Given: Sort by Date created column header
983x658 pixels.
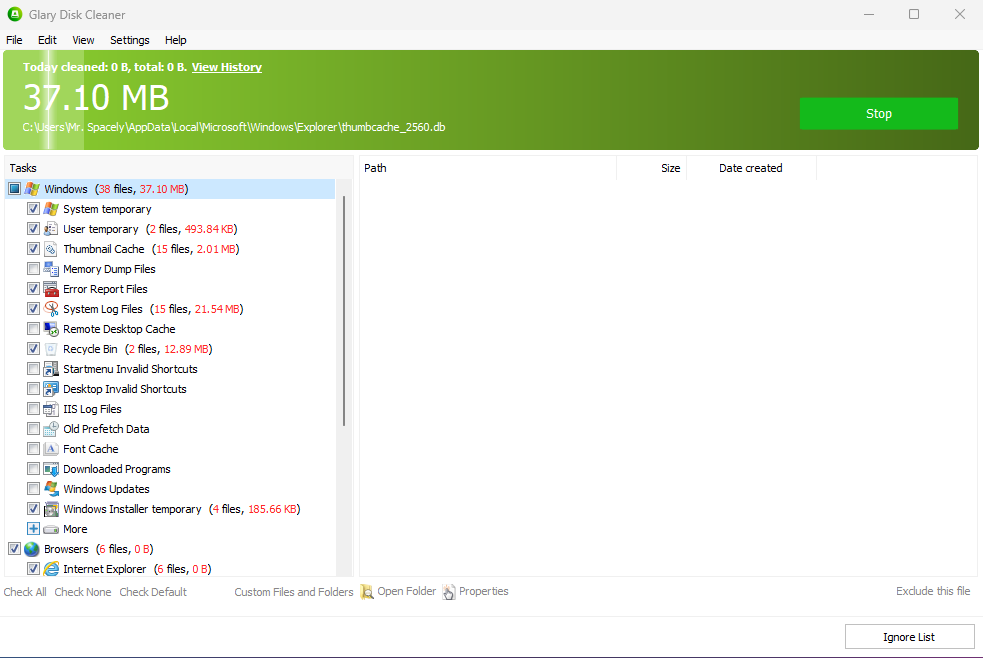Looking at the screenshot, I should coord(751,168).
